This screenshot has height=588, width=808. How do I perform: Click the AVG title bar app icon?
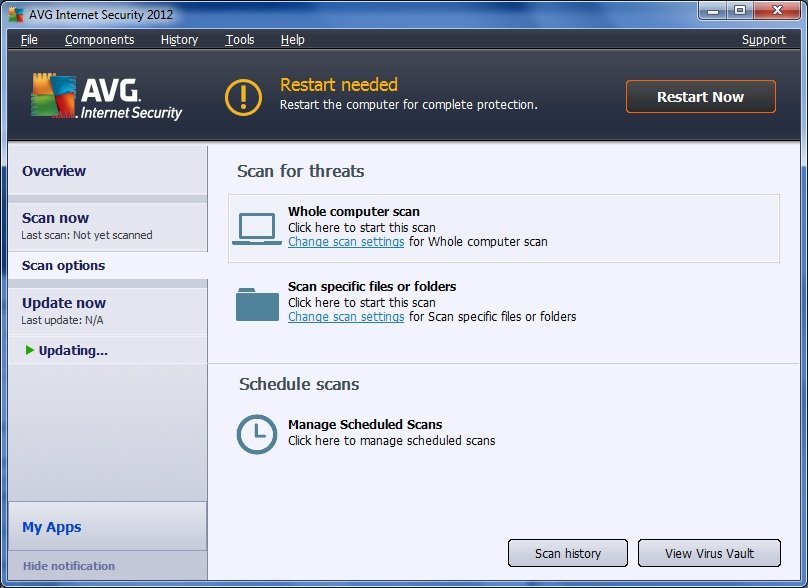click(x=16, y=14)
